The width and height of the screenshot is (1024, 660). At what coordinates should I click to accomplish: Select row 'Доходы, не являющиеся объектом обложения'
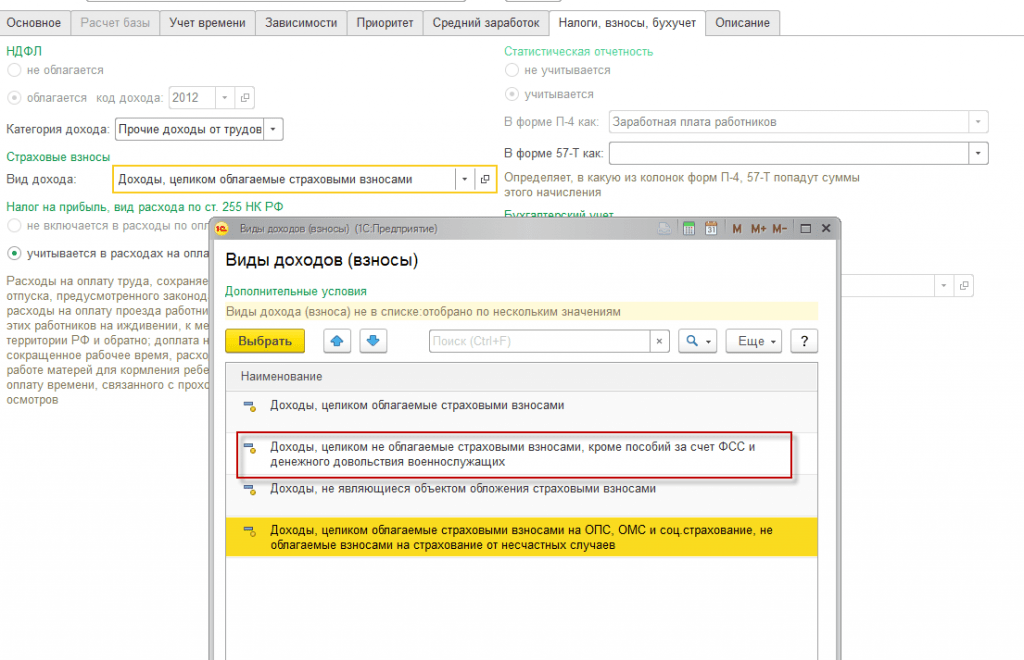pos(463,489)
